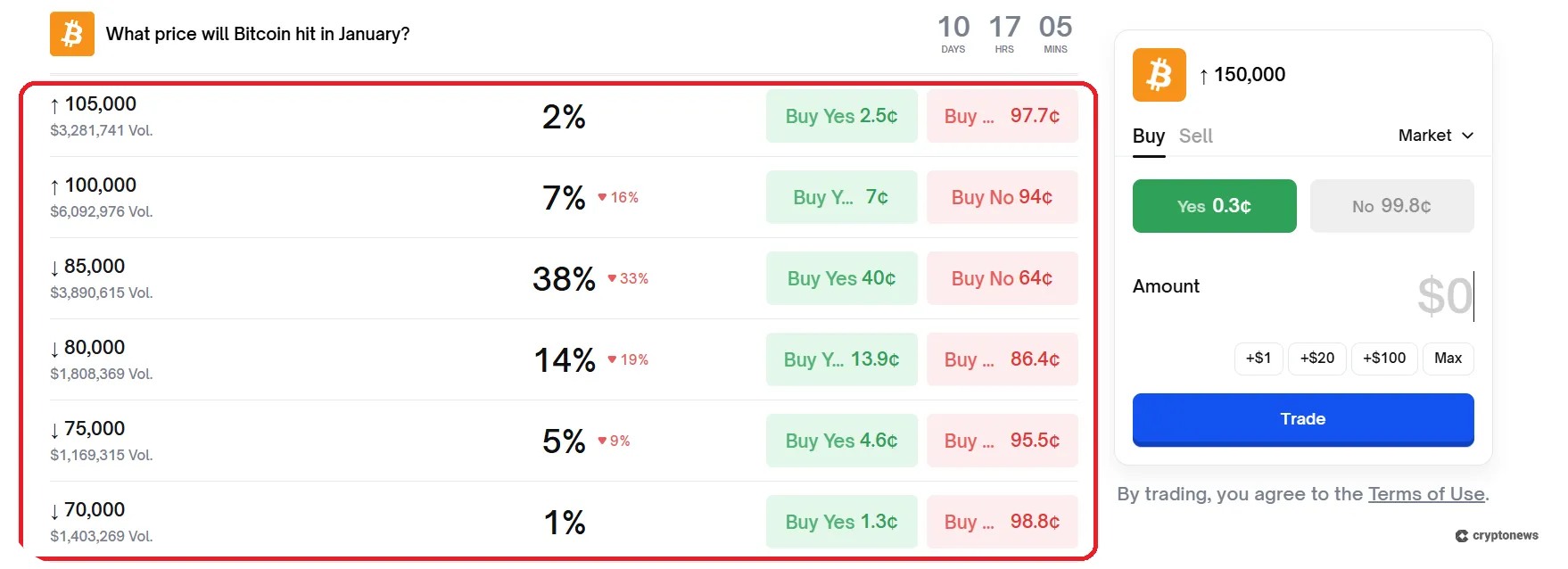Switch to the Buy tab
The height and width of the screenshot is (569, 1568).
(x=1149, y=136)
